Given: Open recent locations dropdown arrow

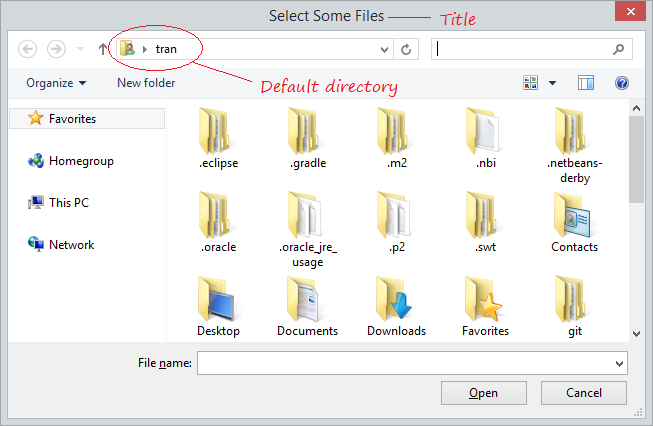Looking at the screenshot, I should point(80,49).
